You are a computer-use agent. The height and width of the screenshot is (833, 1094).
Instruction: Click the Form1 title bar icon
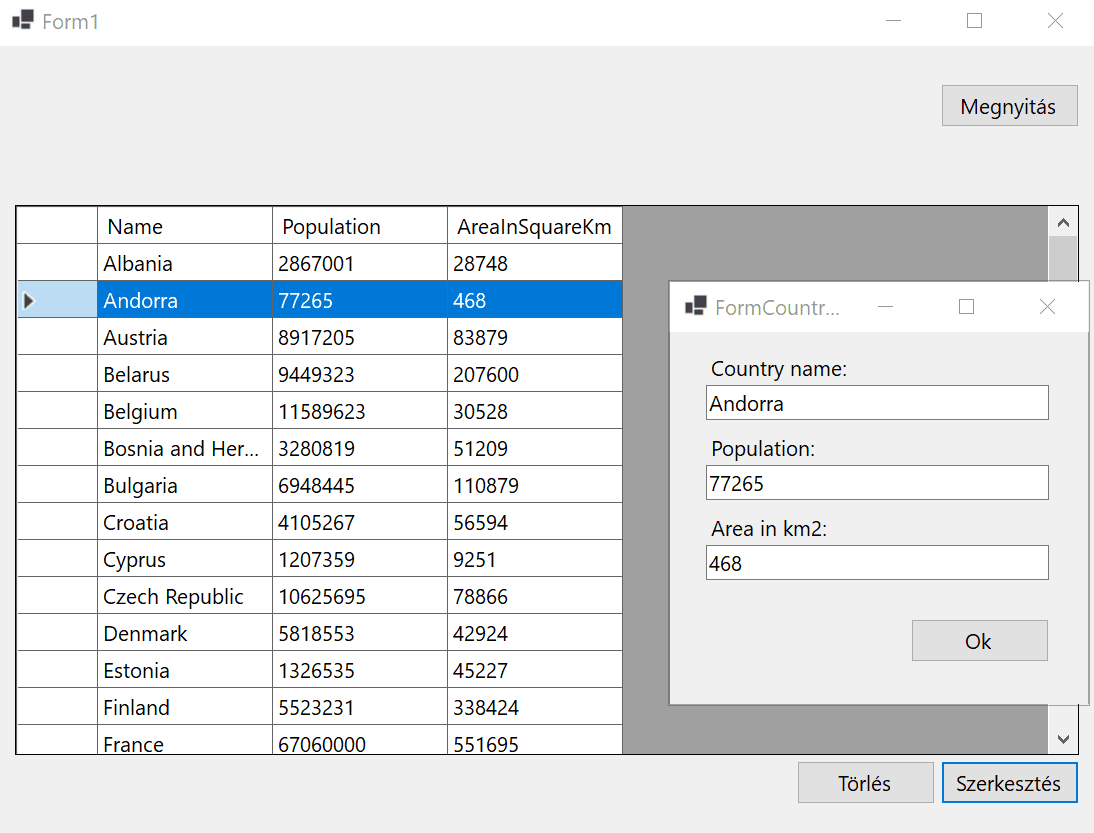point(22,21)
